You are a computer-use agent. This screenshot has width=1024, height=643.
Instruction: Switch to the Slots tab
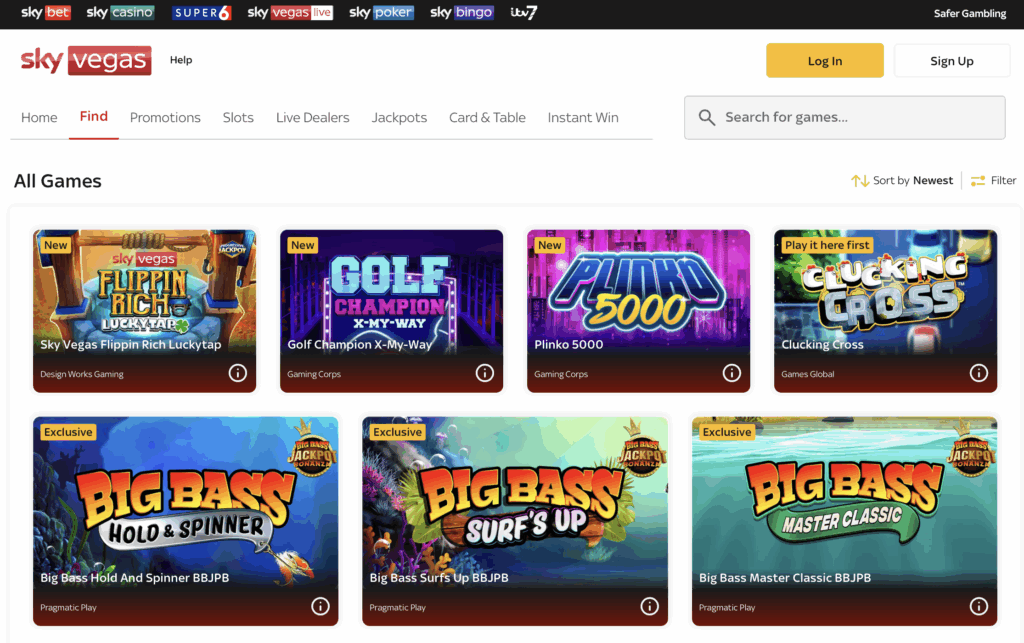(x=238, y=117)
